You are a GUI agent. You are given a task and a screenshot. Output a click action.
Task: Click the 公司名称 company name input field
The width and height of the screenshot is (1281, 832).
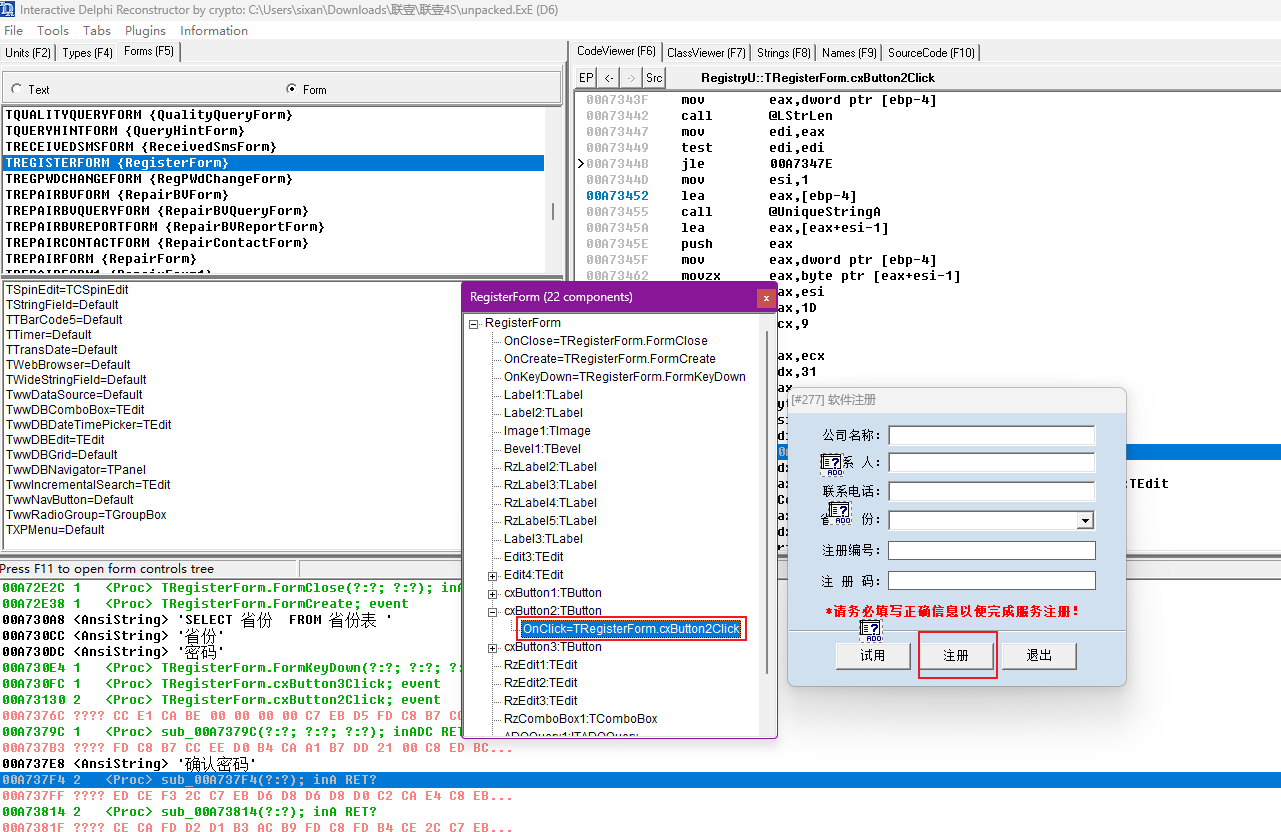point(991,436)
